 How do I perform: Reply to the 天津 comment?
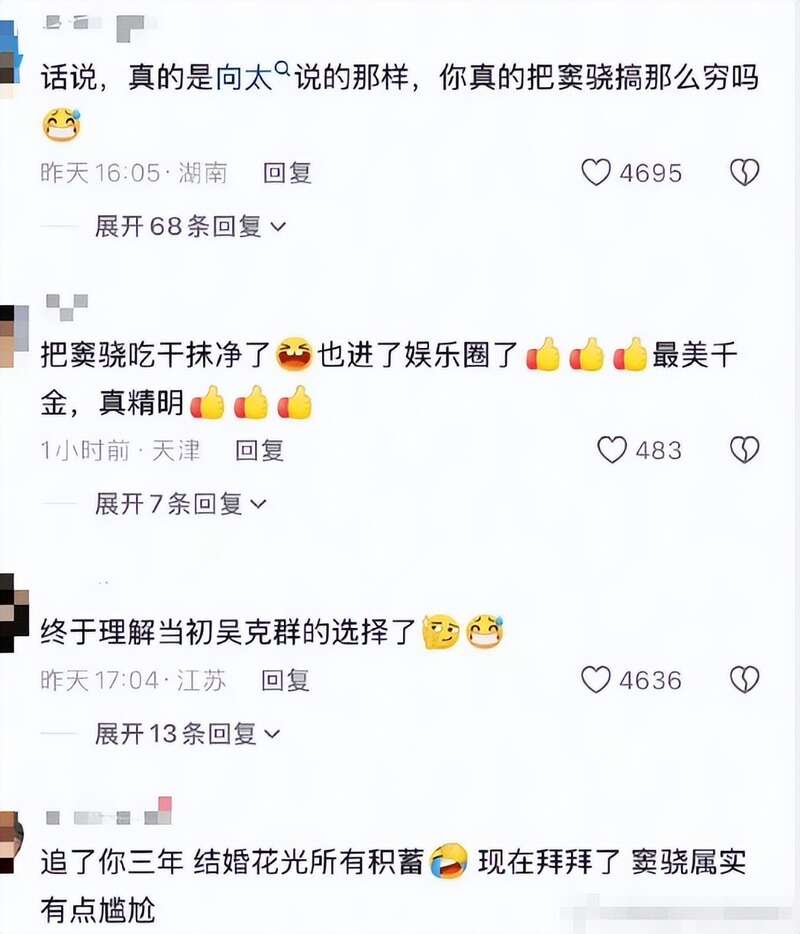259,450
